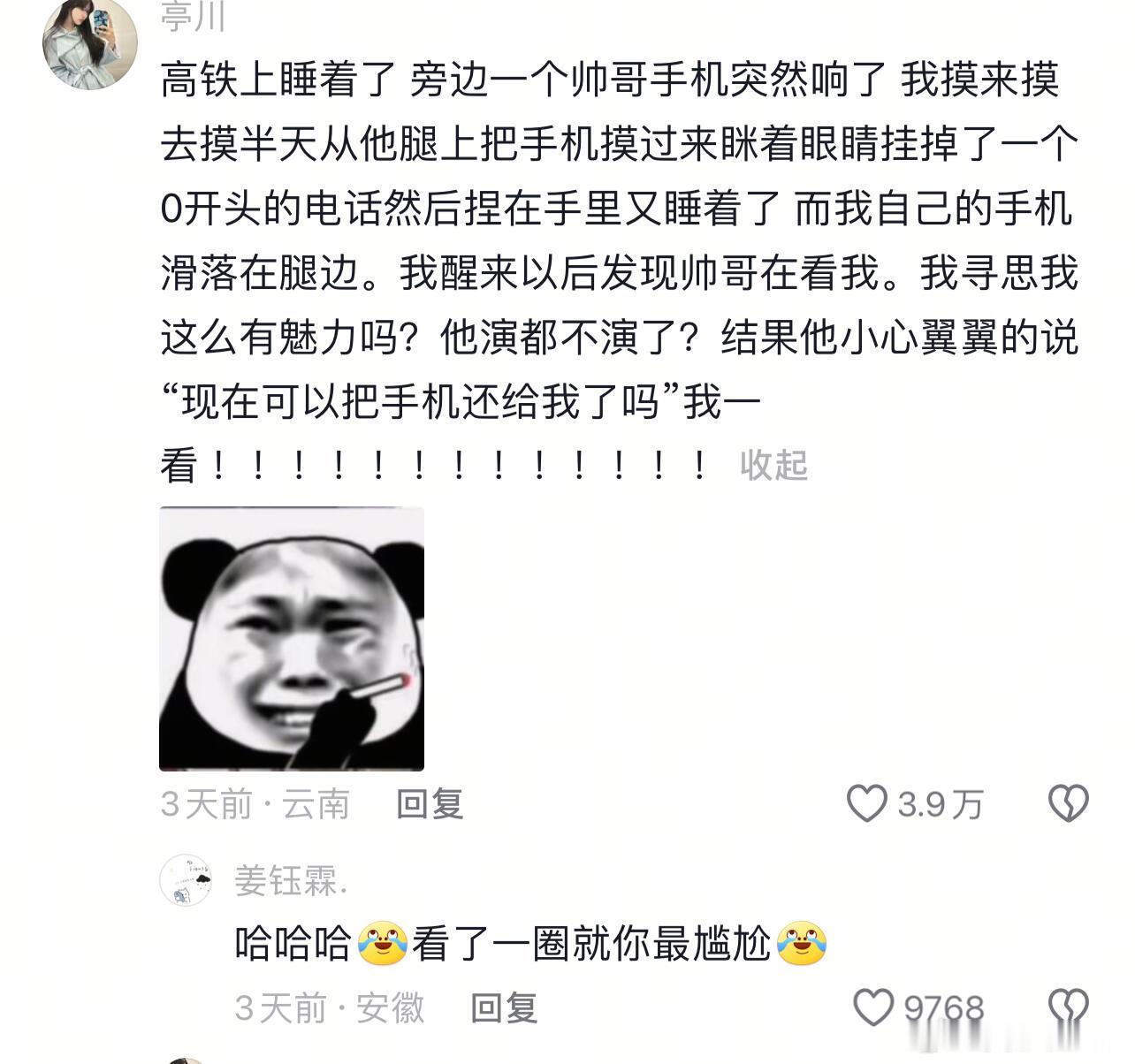Open 姜钰霖's small profile avatar
1135x1064 pixels.
[186, 879]
